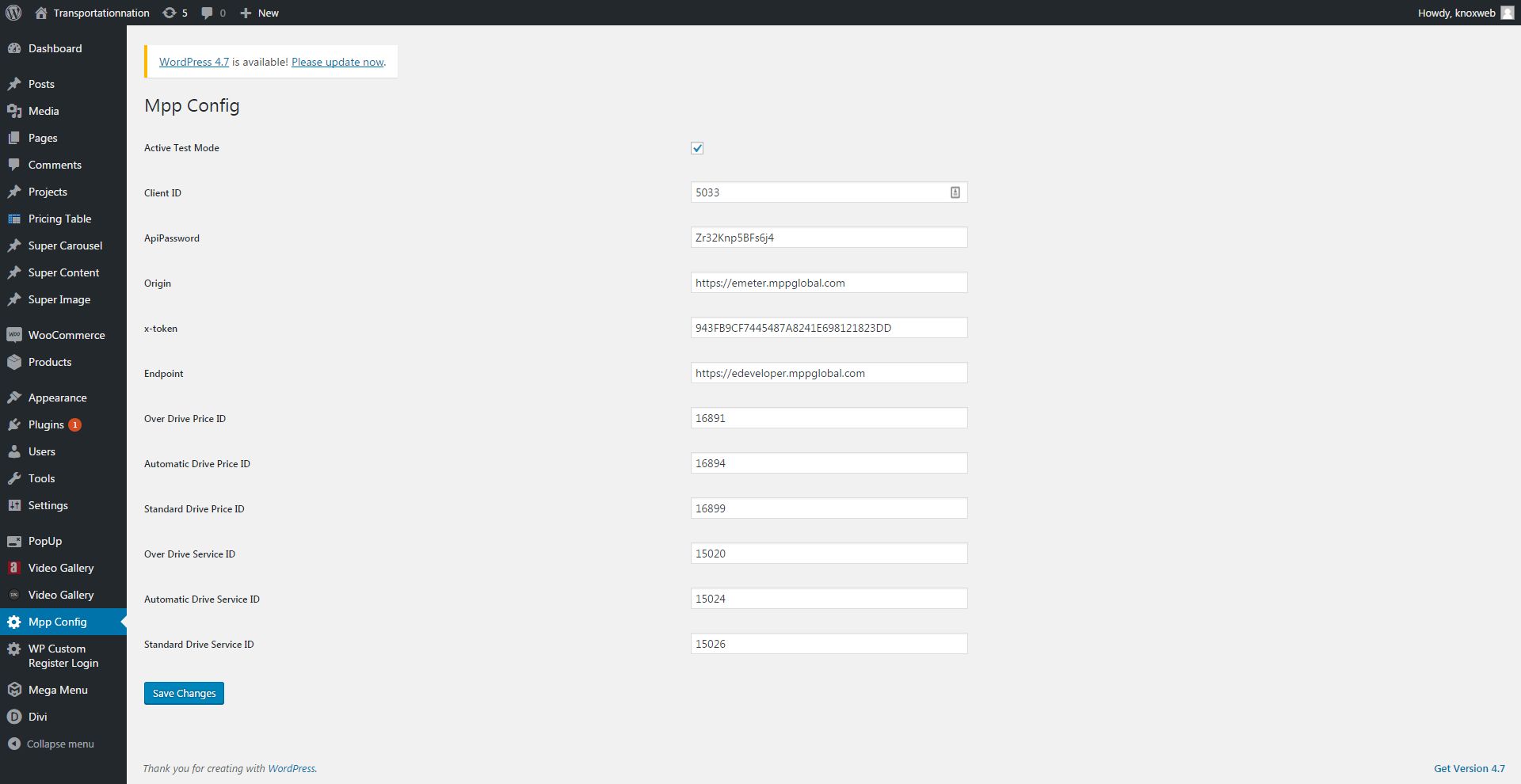Click the Comments bubble icon in the sidebar
Viewport: 1521px width, 784px height.
(14, 165)
